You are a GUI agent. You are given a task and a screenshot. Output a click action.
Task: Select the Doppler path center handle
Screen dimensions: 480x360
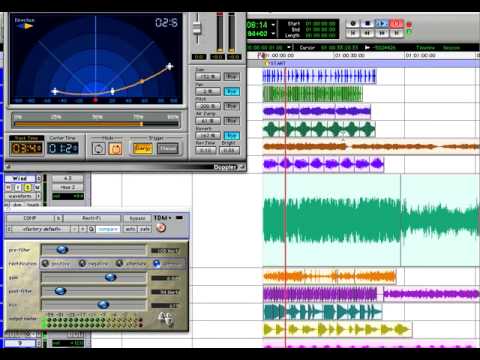pyautogui.click(x=113, y=91)
